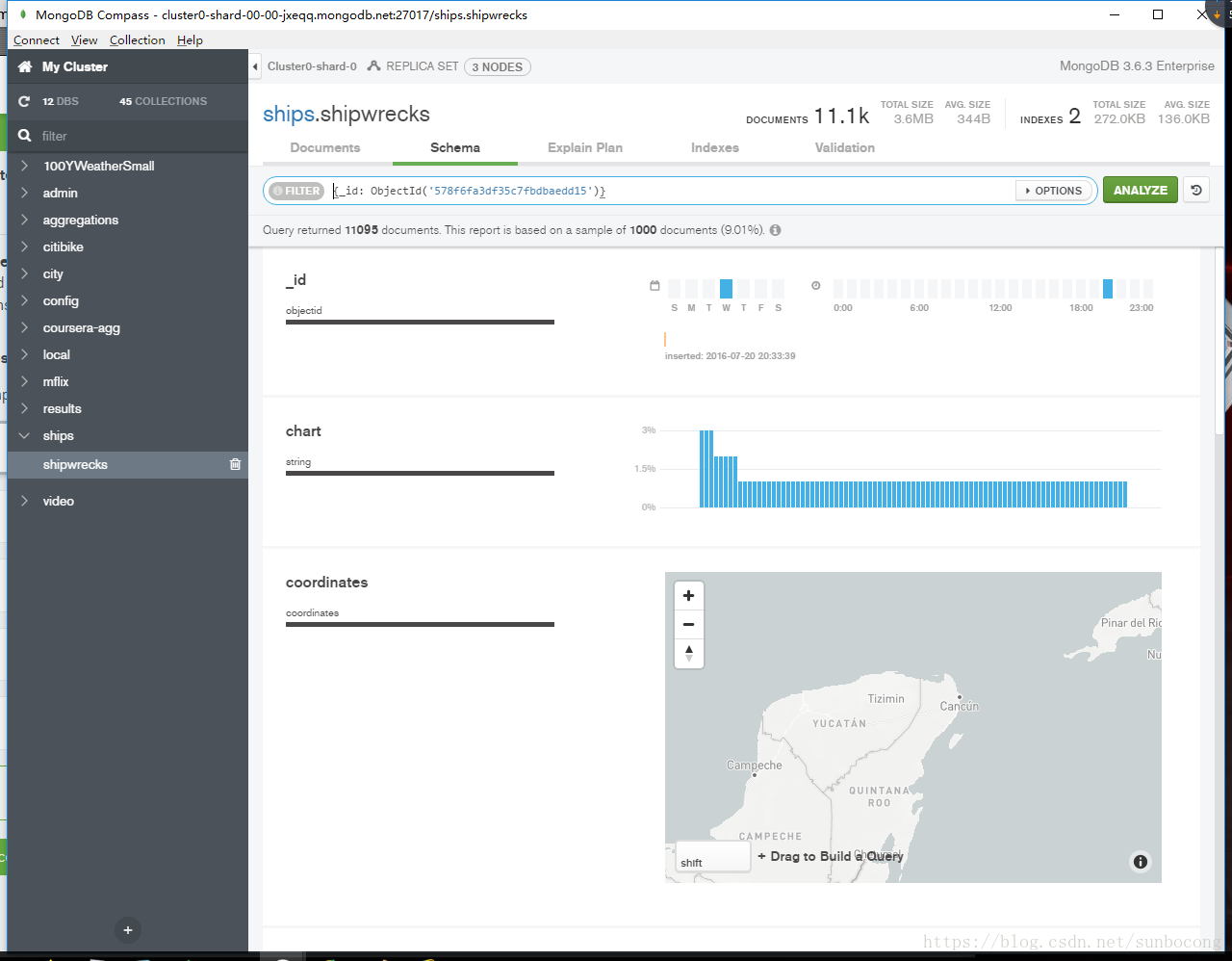Open the results database
This screenshot has height=961, width=1232.
click(x=63, y=408)
